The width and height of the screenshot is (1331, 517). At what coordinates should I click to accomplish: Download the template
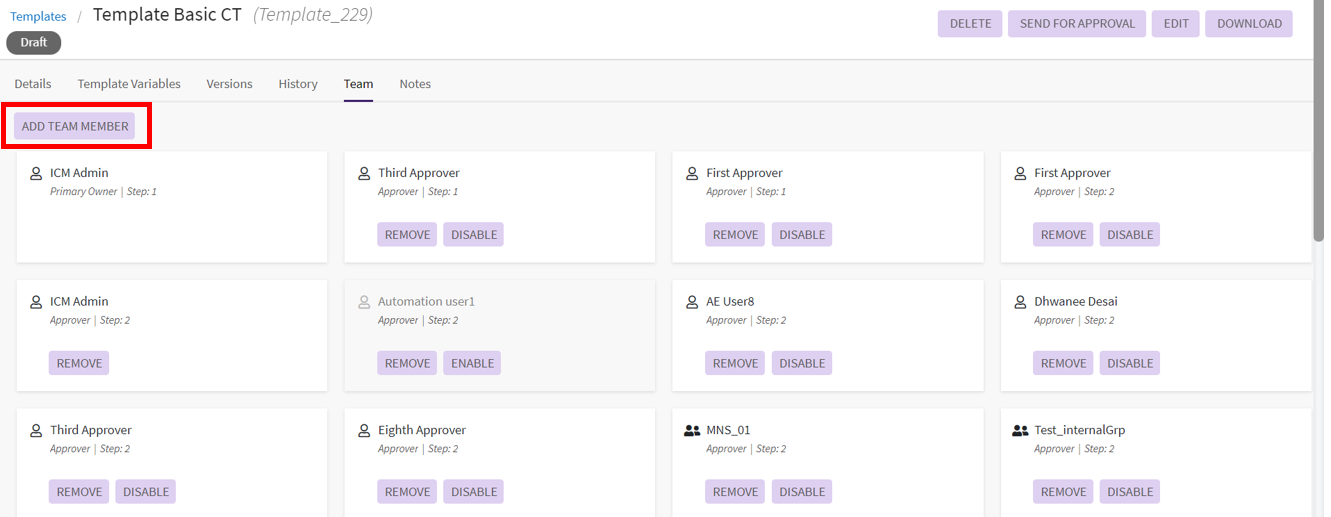[x=1249, y=24]
